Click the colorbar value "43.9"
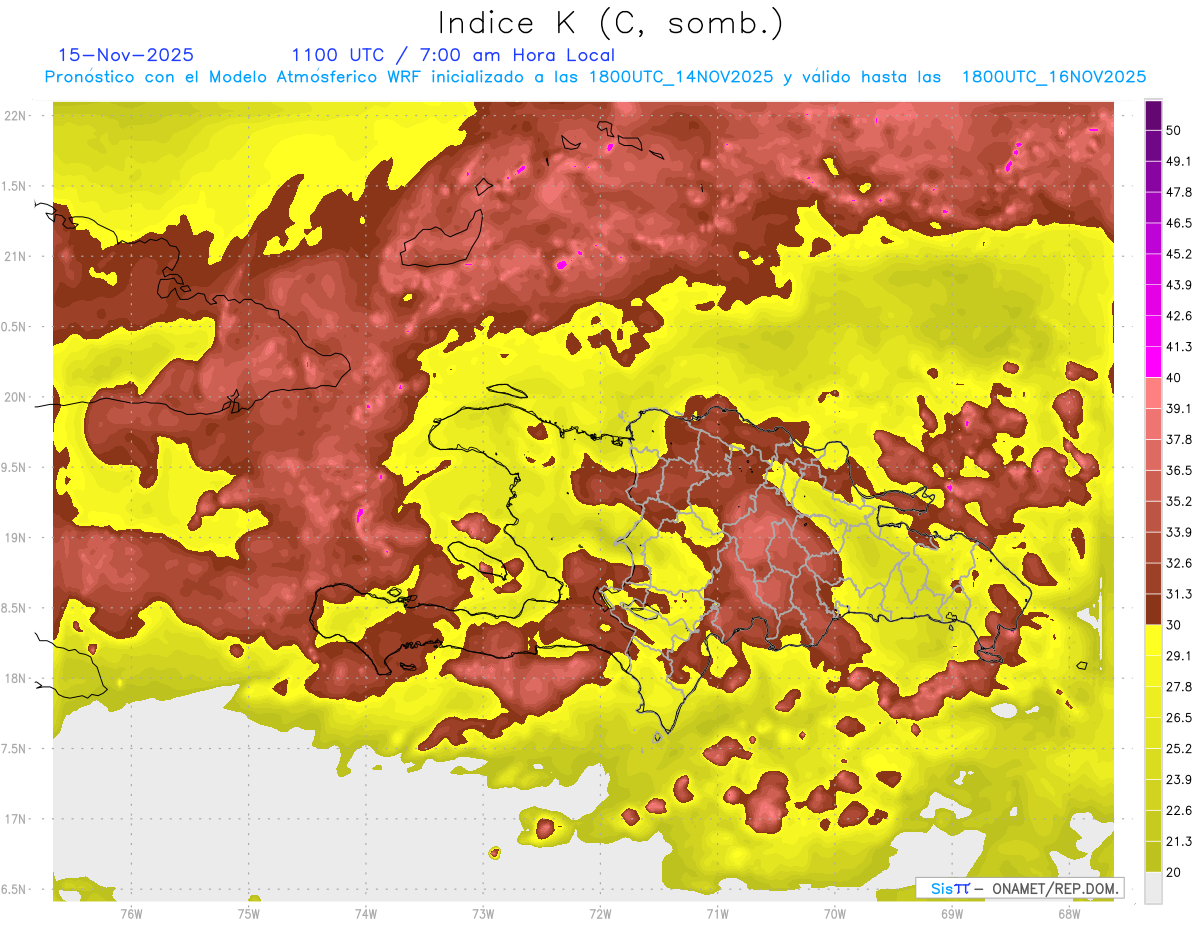Screen dimensions: 1200x927 pos(1178,285)
